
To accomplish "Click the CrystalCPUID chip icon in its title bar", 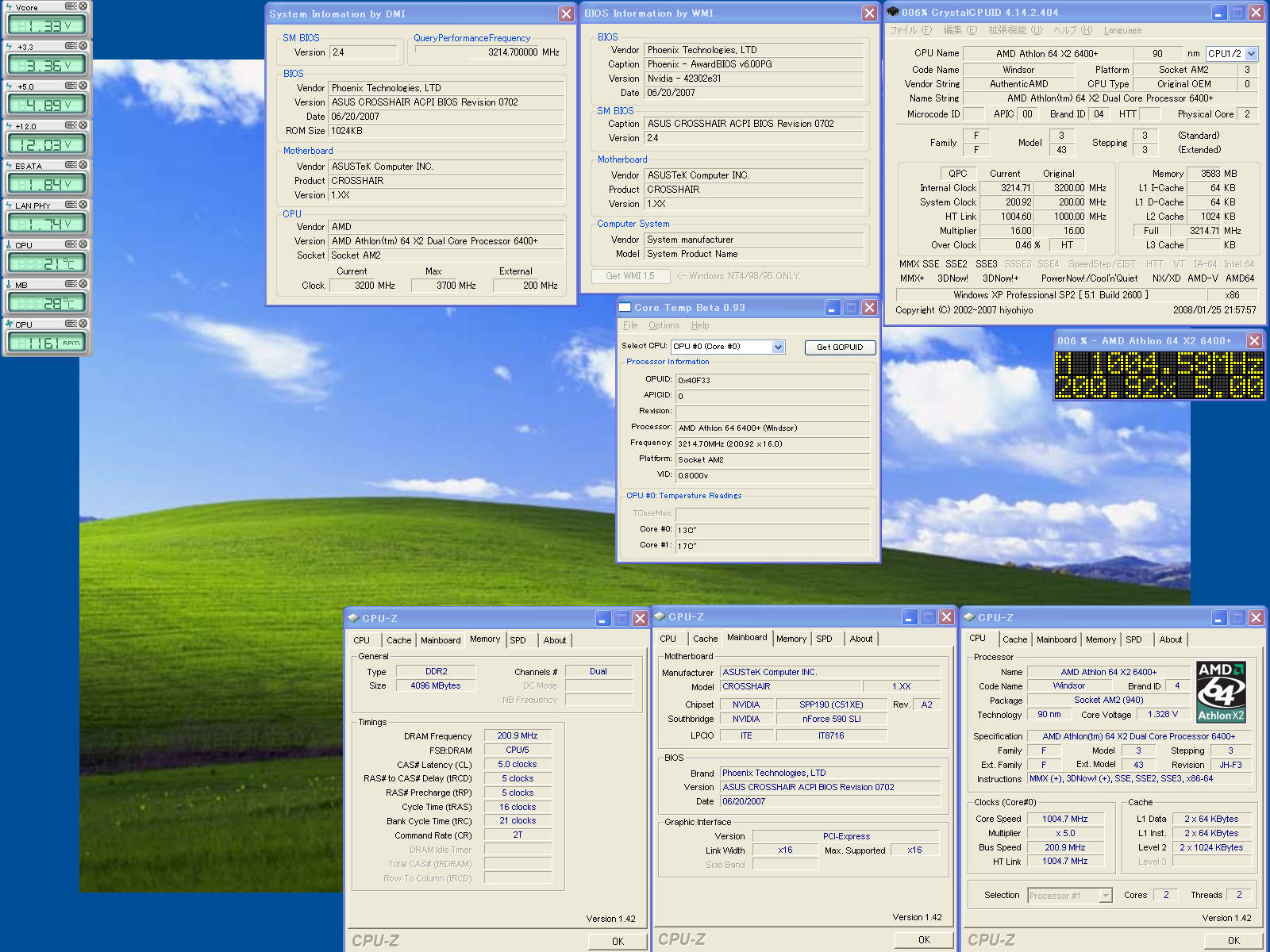I will [893, 12].
